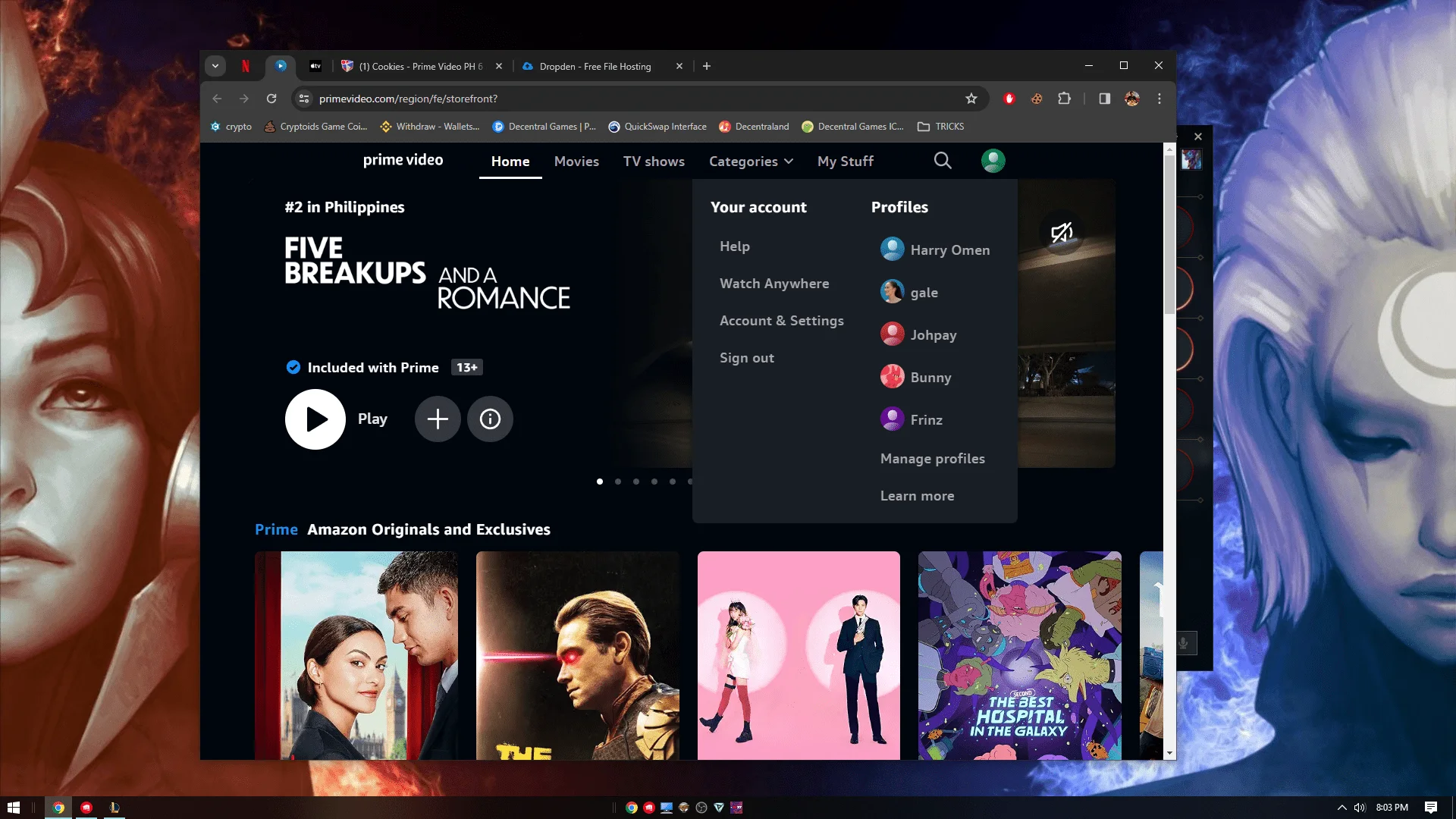Image resolution: width=1456 pixels, height=819 pixels.
Task: Close the Cookies - Prime Video tab
Action: coord(499,66)
